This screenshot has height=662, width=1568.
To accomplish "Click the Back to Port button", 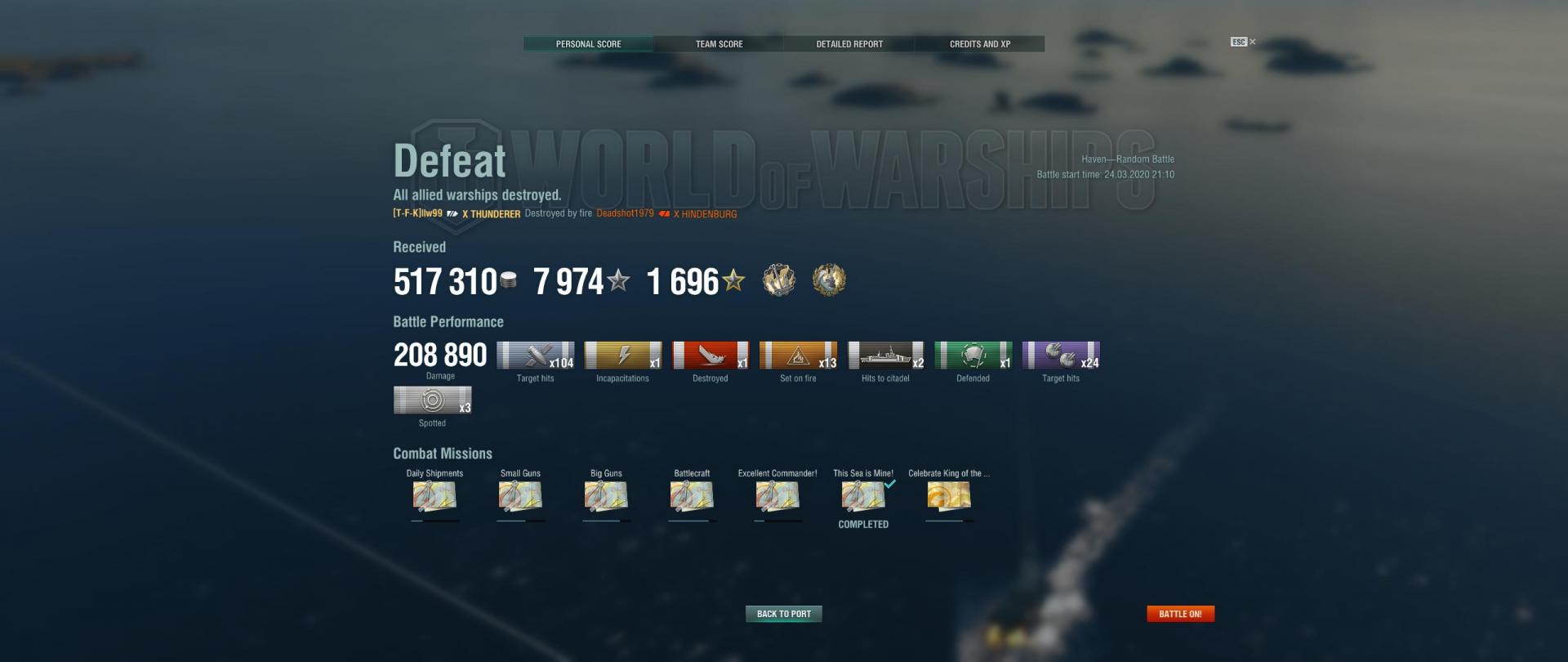I will 784,614.
